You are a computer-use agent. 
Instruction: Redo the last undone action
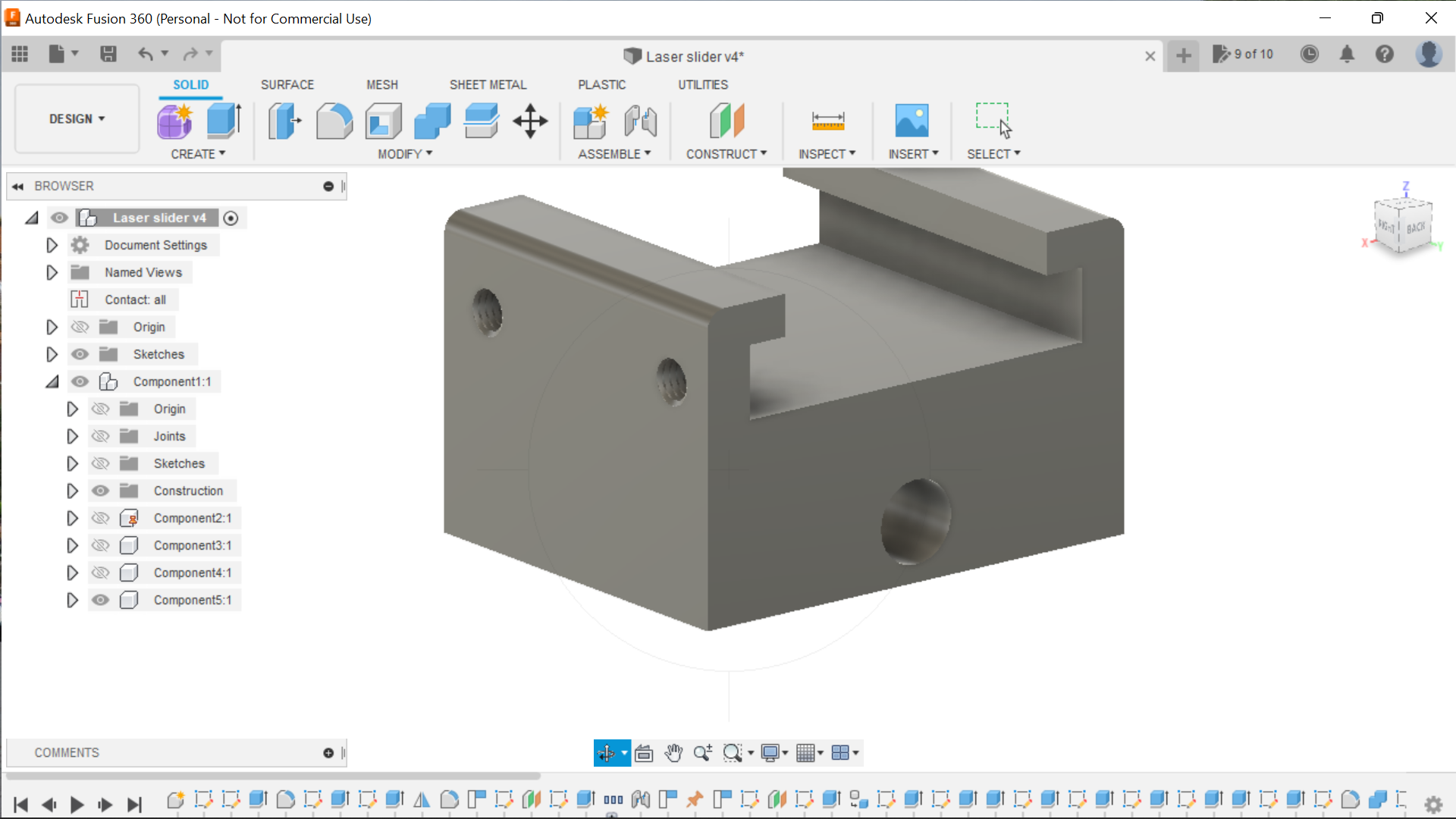click(x=190, y=54)
